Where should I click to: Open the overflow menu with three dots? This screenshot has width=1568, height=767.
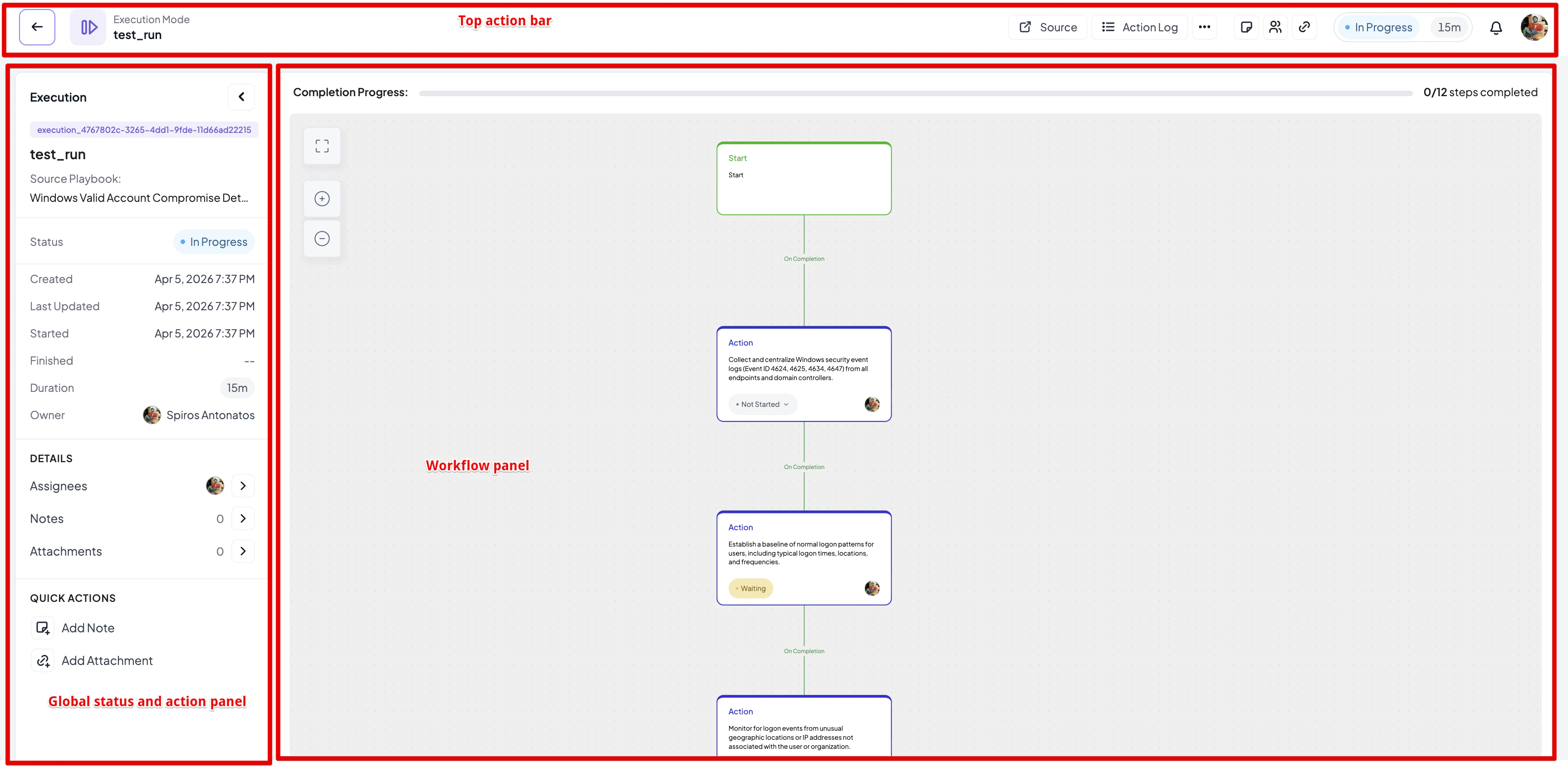click(x=1205, y=27)
